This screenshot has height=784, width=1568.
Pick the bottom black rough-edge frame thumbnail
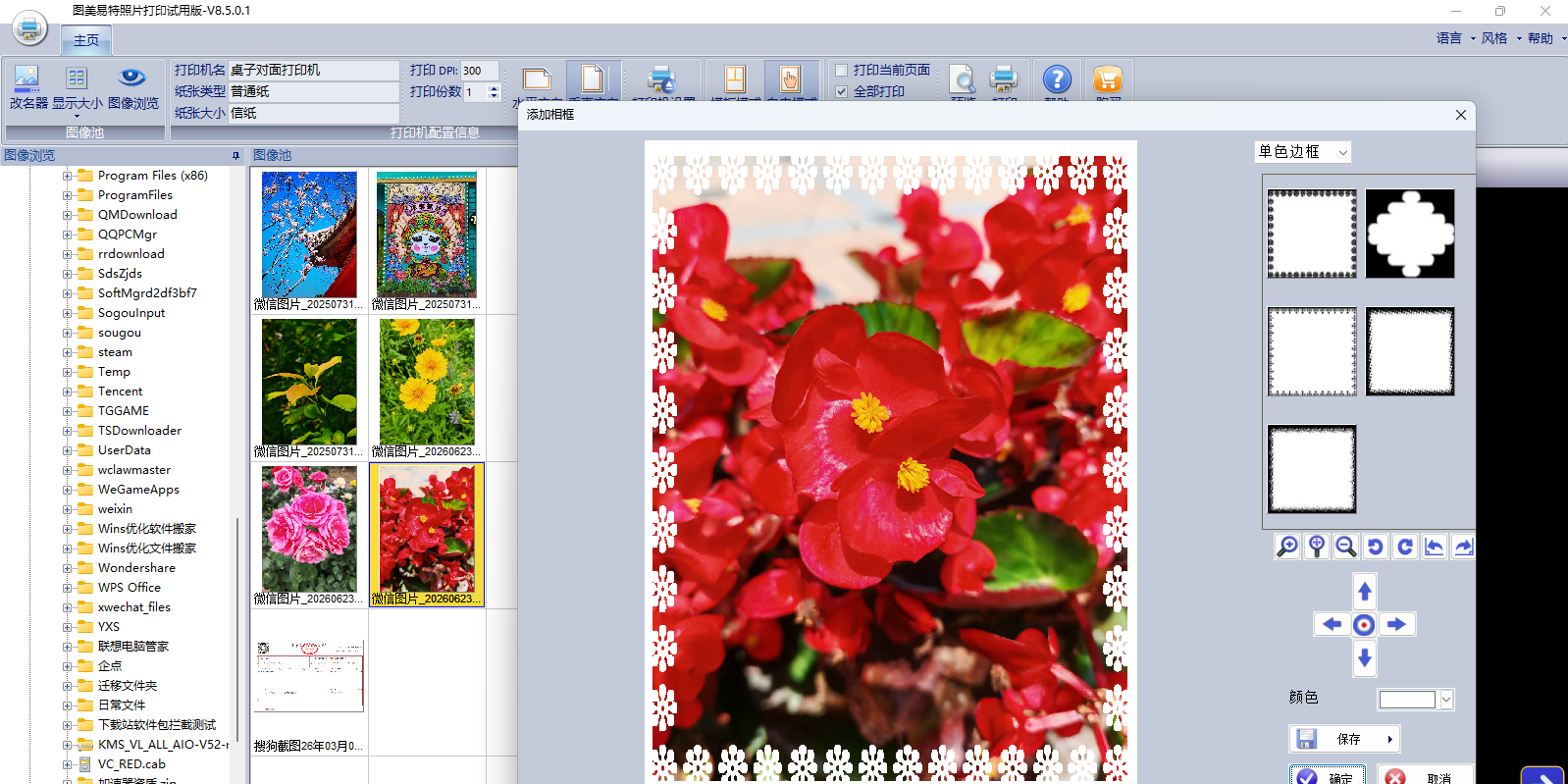click(x=1312, y=469)
